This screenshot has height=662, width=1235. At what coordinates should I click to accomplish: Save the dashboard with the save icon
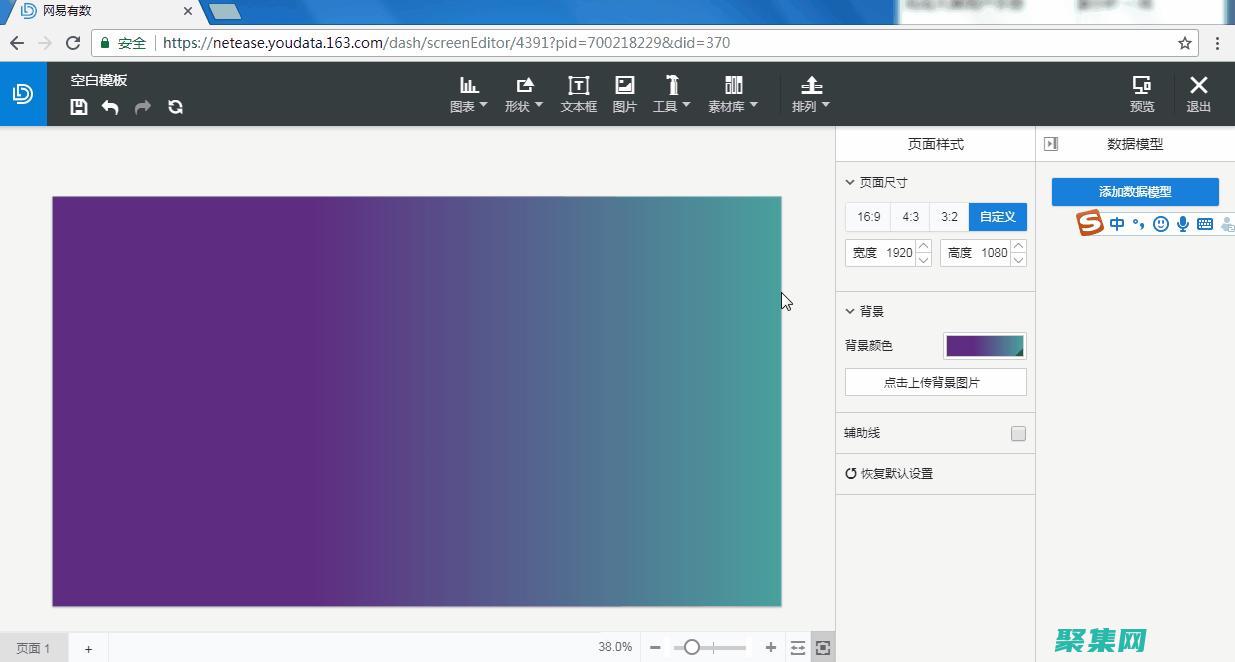click(78, 107)
